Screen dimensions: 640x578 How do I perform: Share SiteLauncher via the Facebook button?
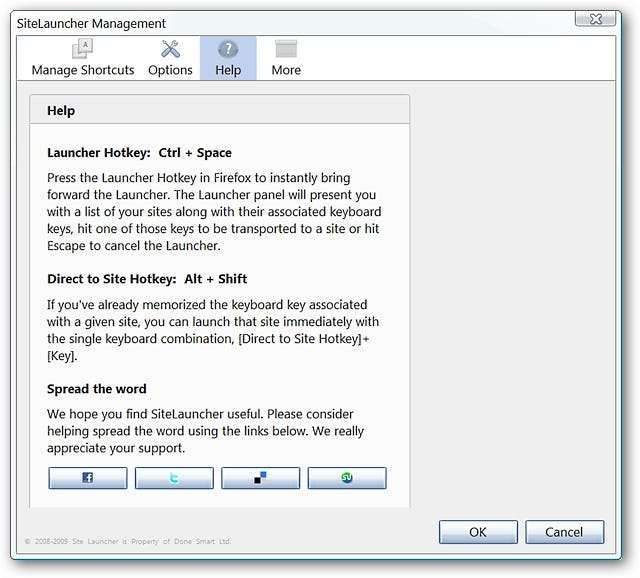pos(88,478)
